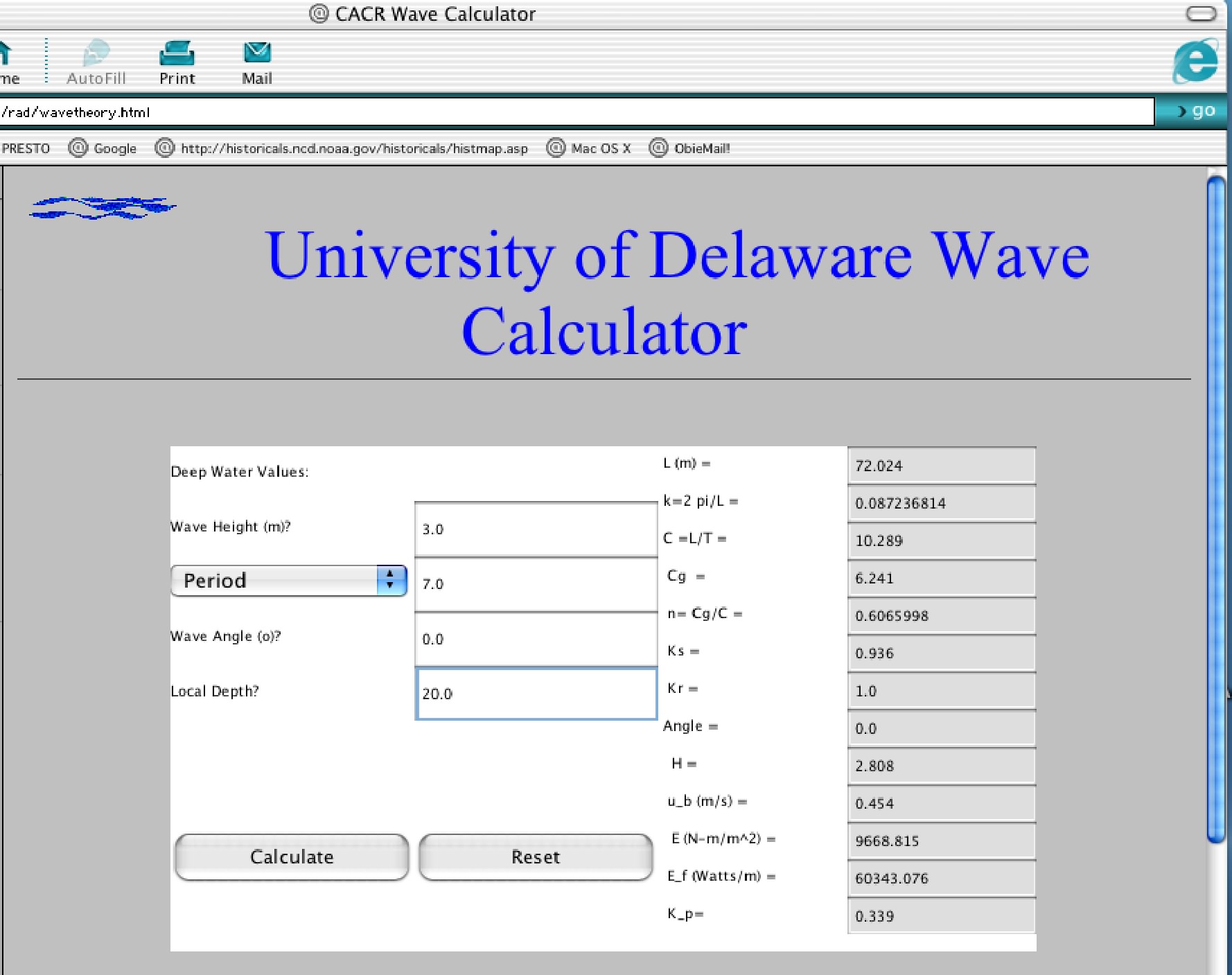Image resolution: width=1232 pixels, height=975 pixels.
Task: Click the AutoFill toolbar icon
Action: click(x=96, y=62)
